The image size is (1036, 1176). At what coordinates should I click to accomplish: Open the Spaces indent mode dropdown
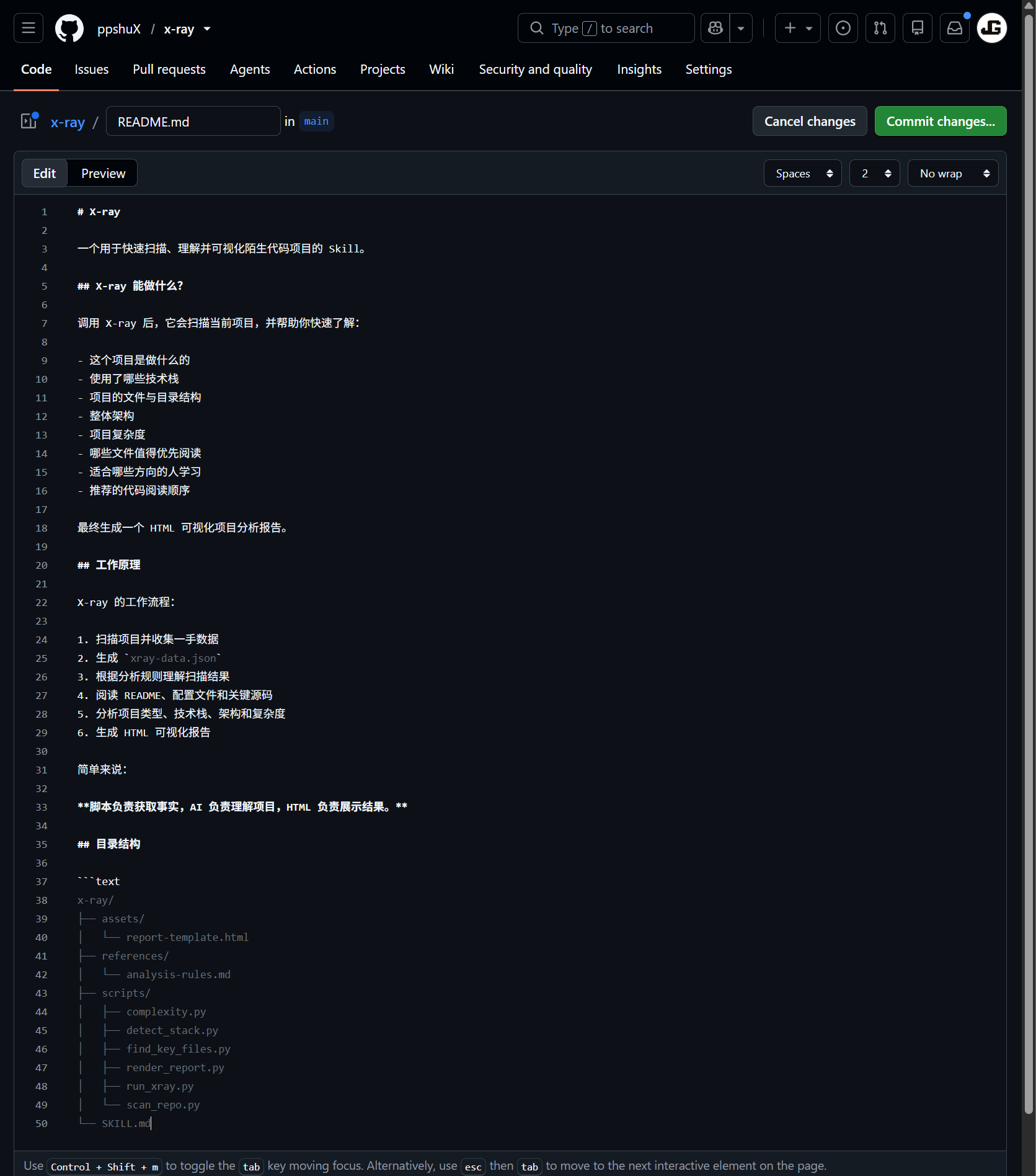click(803, 173)
